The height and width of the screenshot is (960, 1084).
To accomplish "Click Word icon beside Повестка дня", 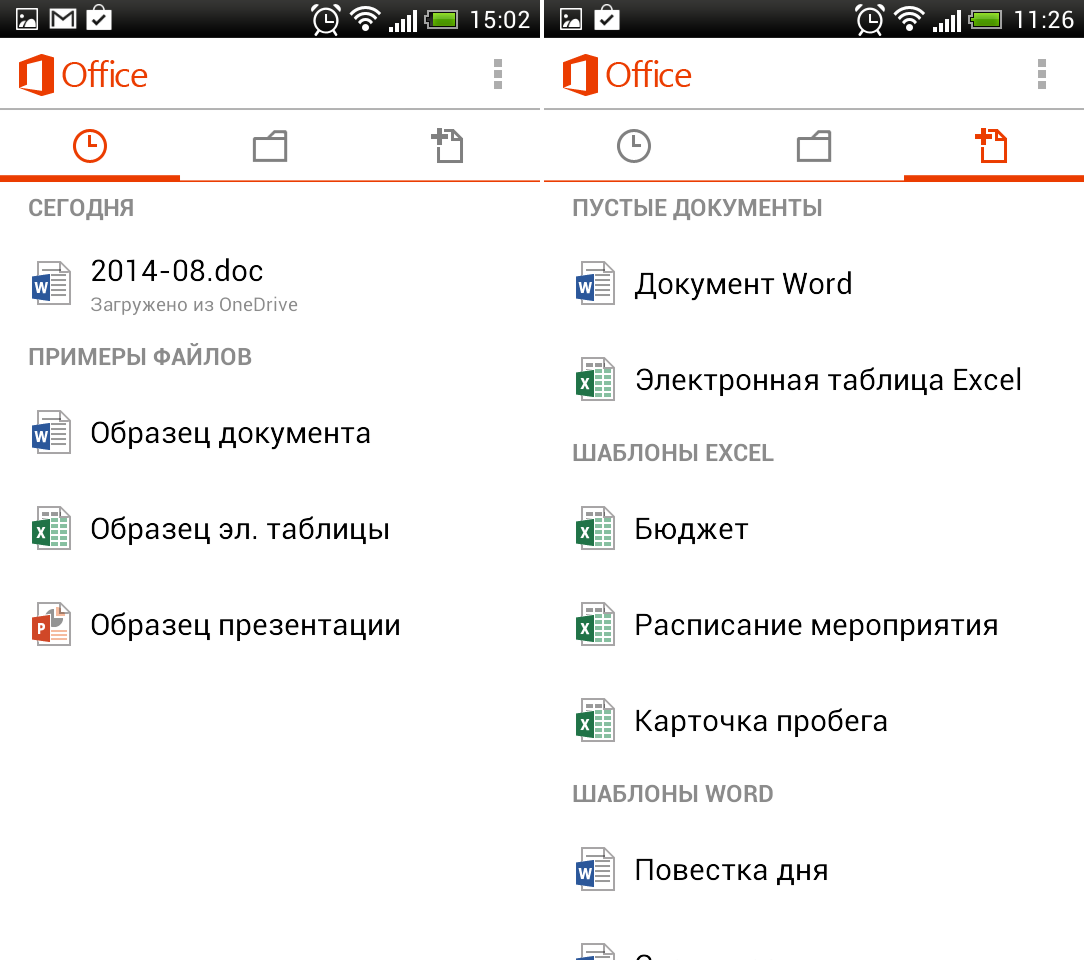I will (595, 870).
